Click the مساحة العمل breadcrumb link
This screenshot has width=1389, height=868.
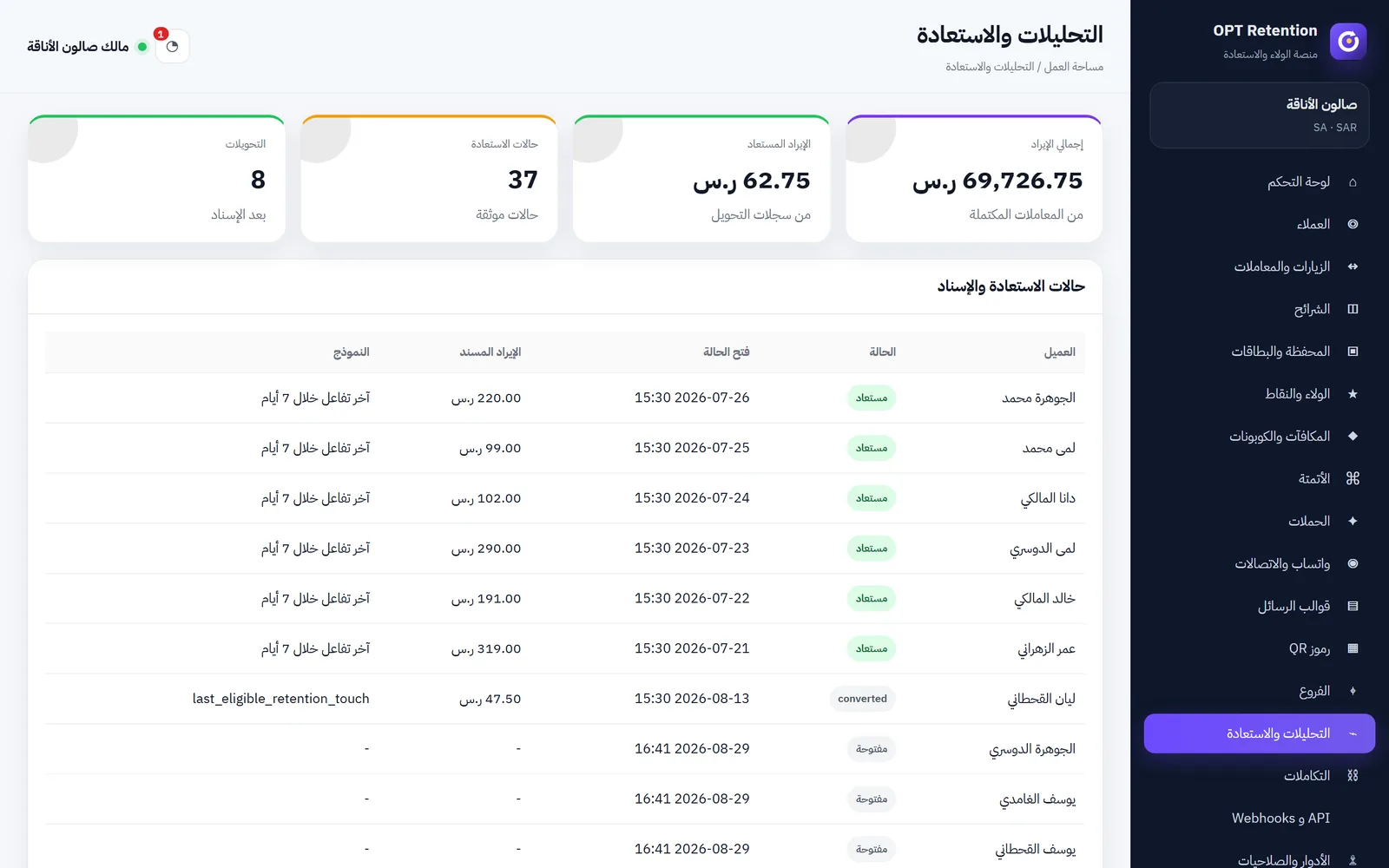(x=1073, y=67)
